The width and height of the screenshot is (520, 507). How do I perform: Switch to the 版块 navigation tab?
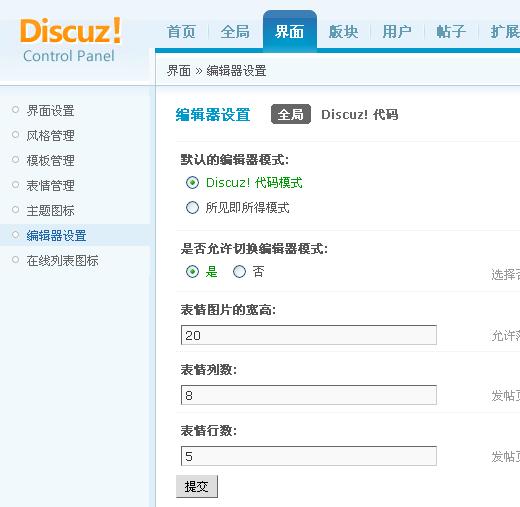coord(343,32)
